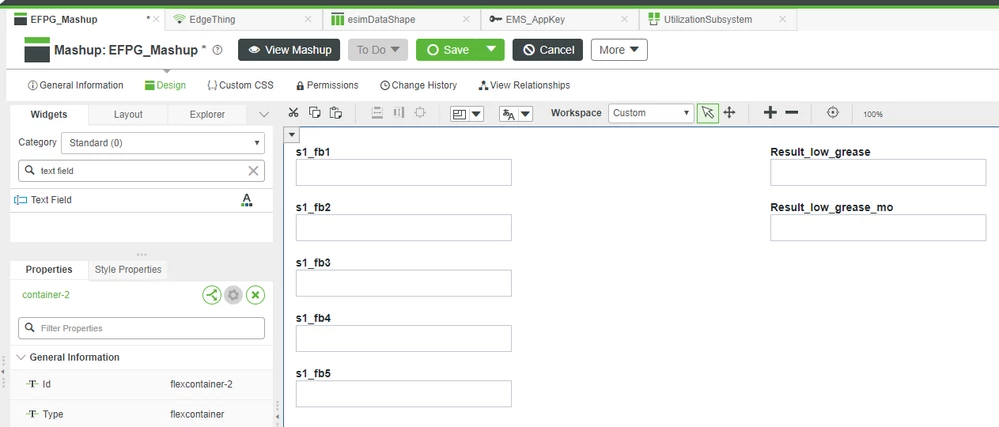The image size is (999, 427).
Task: Click the container-2 gear settings icon
Action: coord(233,295)
